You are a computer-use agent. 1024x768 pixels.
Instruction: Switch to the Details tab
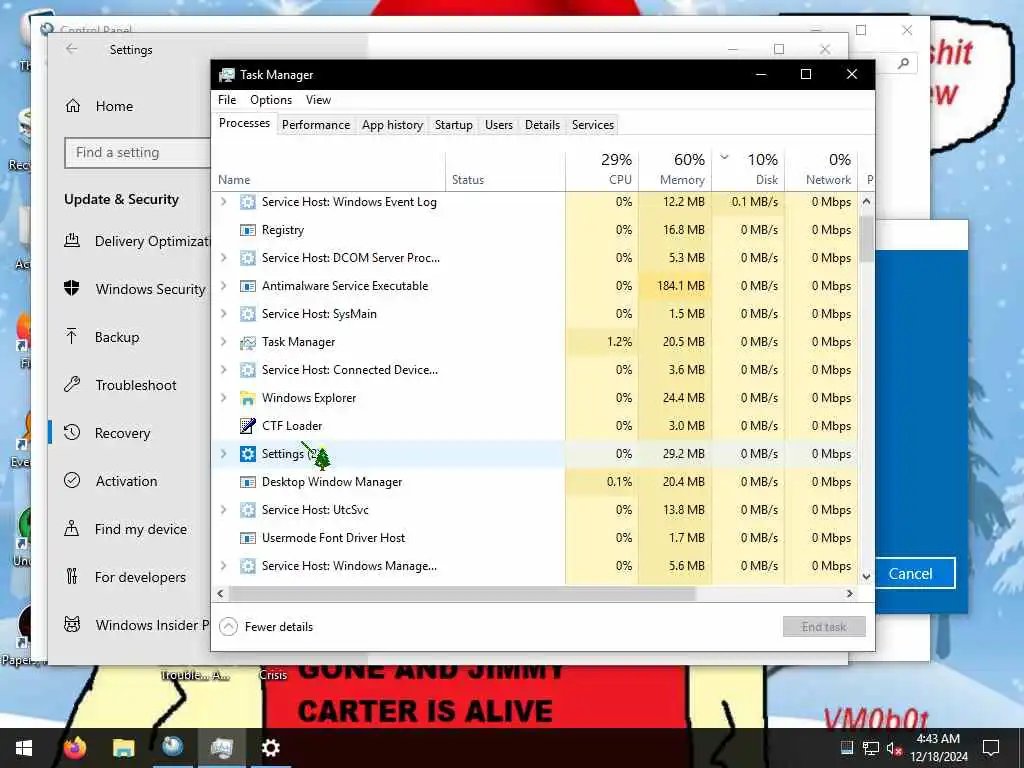tap(543, 125)
